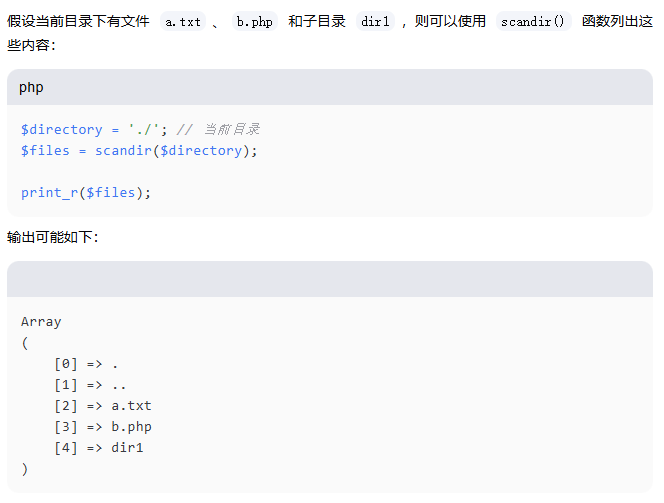Click the "[1] => .." output line
This screenshot has height=503, width=664.
click(91, 385)
